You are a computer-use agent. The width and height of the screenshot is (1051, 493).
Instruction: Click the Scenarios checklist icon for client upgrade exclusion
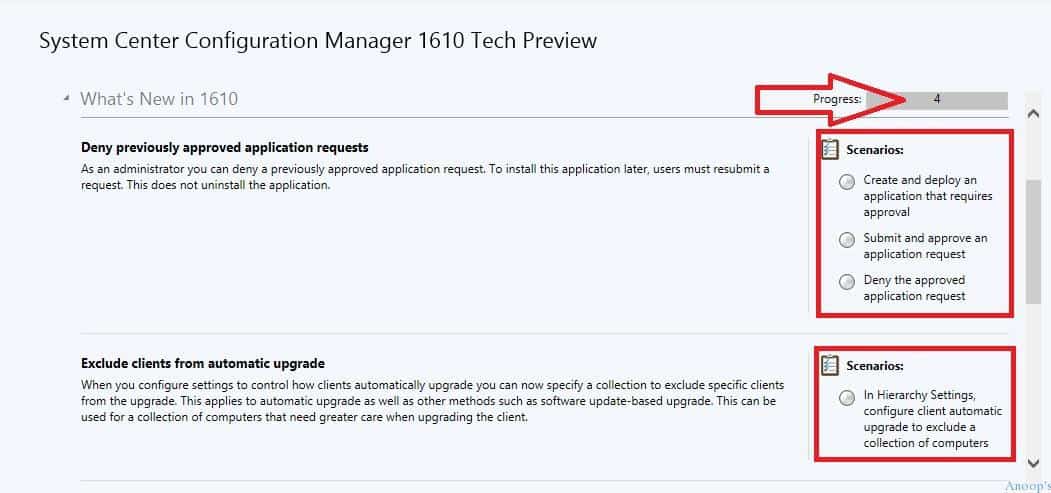tap(830, 366)
